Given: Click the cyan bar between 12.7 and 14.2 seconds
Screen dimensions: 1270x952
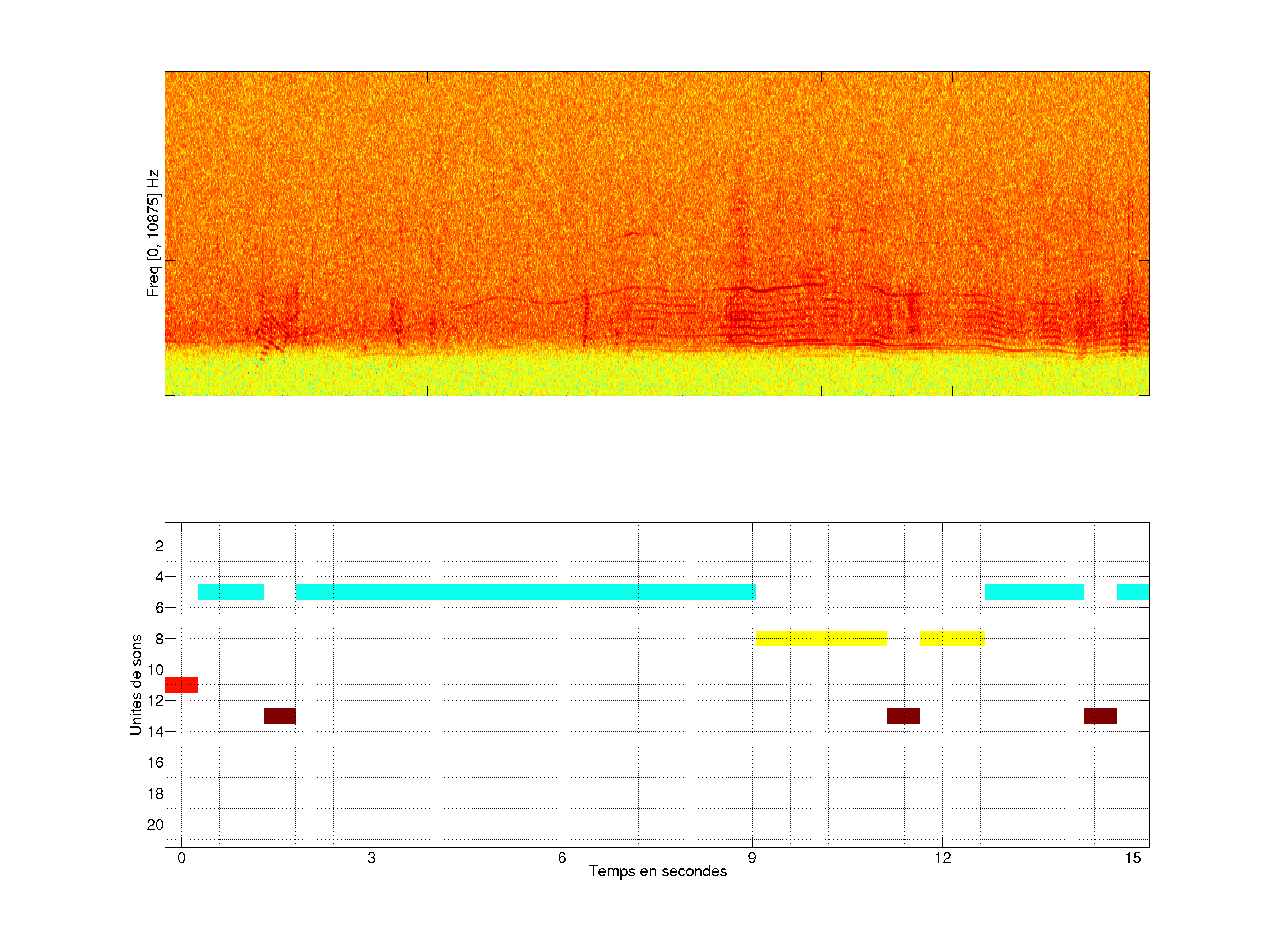Looking at the screenshot, I should click(x=1034, y=591).
